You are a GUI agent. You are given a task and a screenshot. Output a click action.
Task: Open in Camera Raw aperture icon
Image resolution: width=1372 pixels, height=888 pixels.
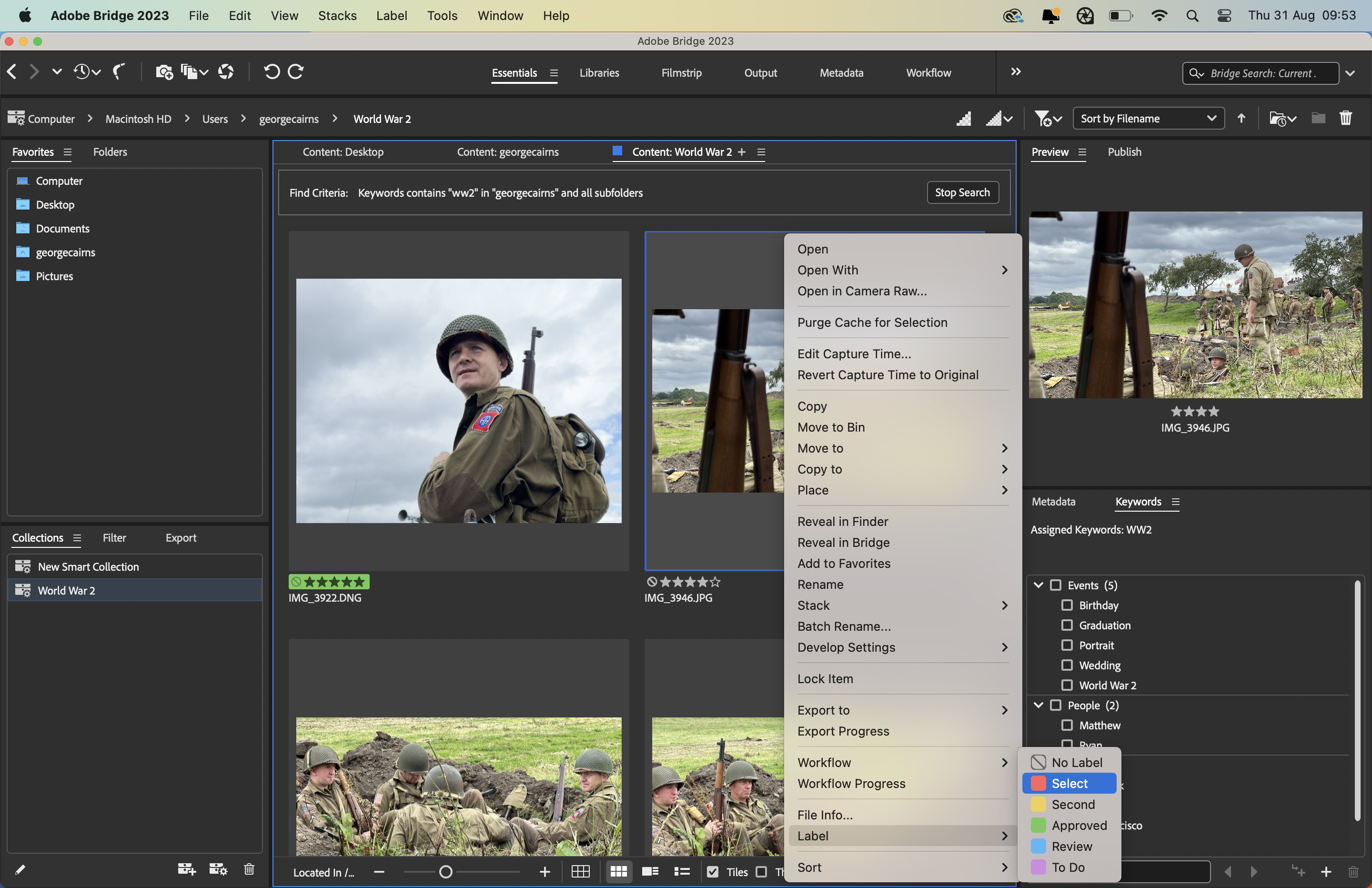tap(226, 72)
